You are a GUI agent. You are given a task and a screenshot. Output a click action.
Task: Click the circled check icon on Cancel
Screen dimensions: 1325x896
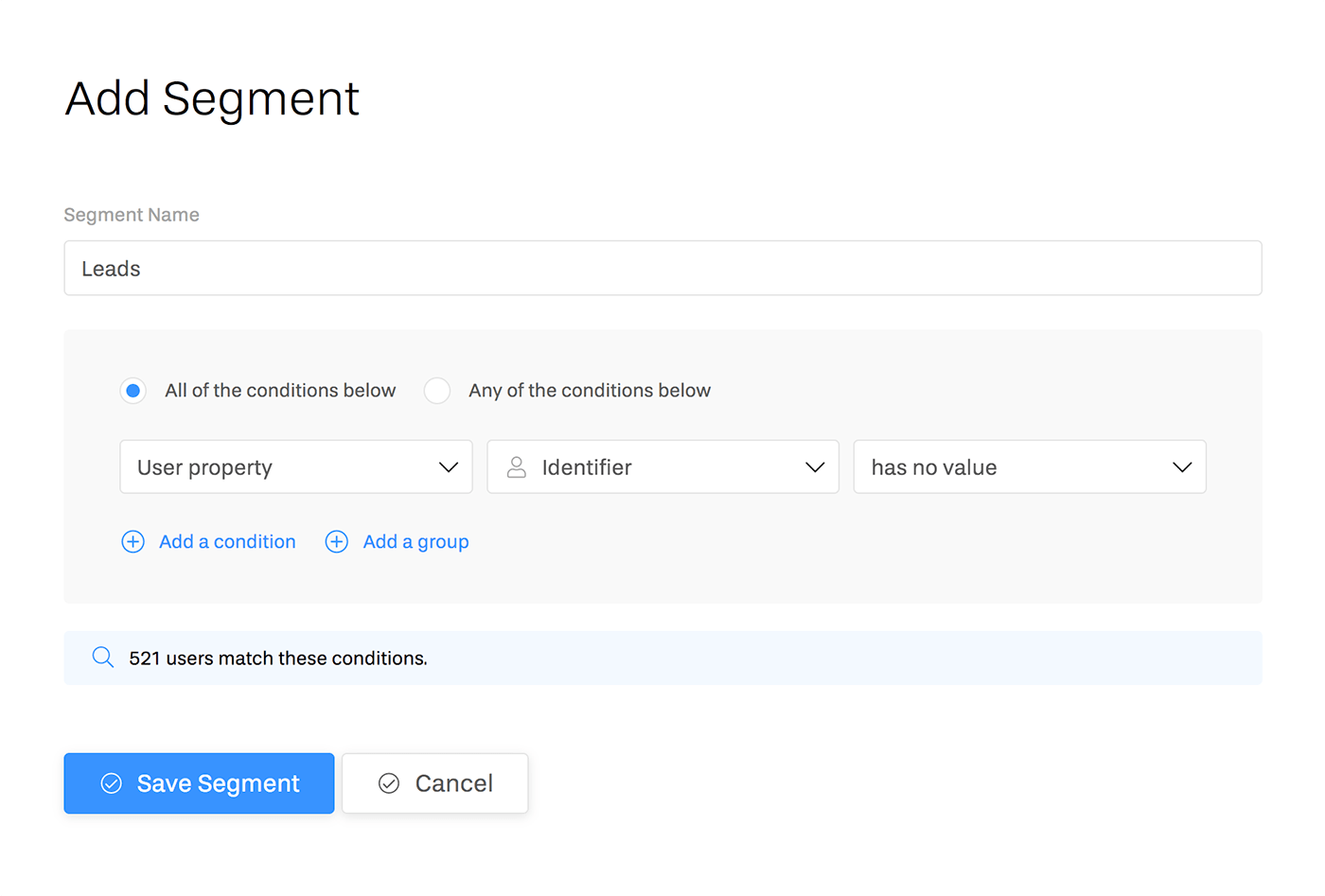point(389,783)
